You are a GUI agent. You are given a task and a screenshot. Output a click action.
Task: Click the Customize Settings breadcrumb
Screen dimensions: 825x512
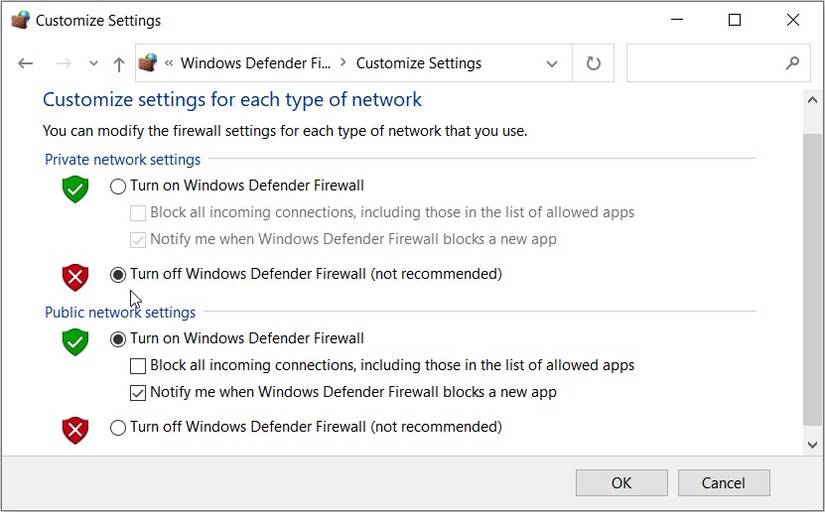pyautogui.click(x=419, y=63)
